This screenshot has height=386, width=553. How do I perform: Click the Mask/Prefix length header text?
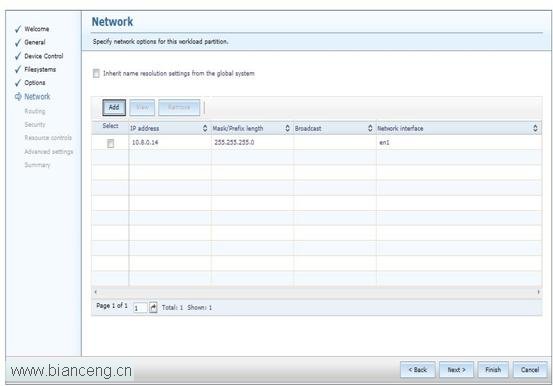click(x=238, y=128)
